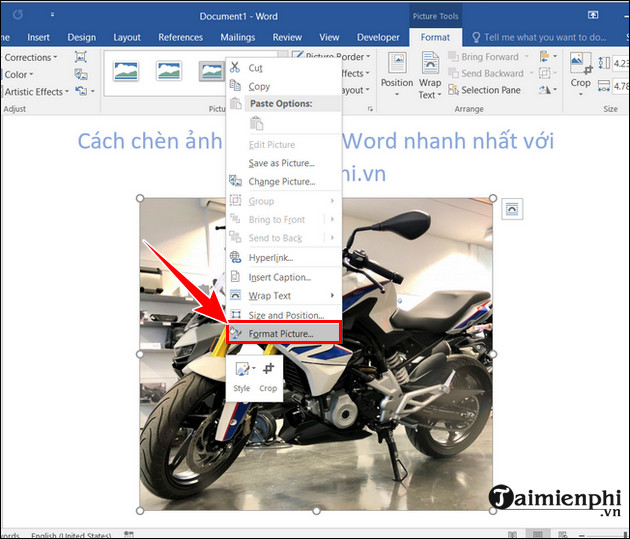Select the second picture style thumbnail
The image size is (630, 539).
coord(169,71)
